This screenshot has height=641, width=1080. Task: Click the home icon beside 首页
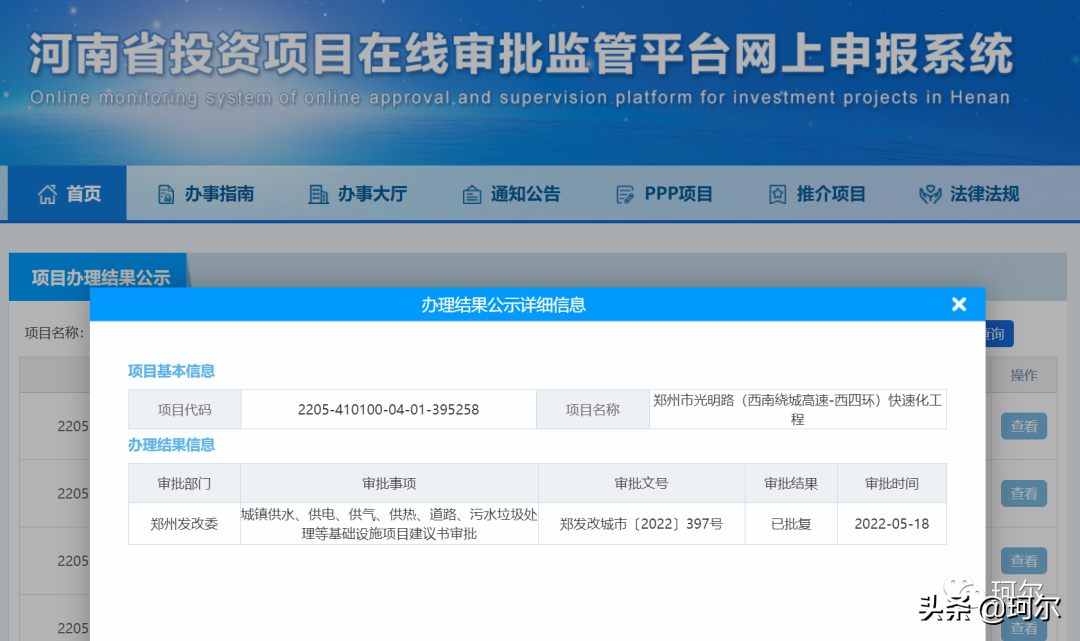click(47, 195)
